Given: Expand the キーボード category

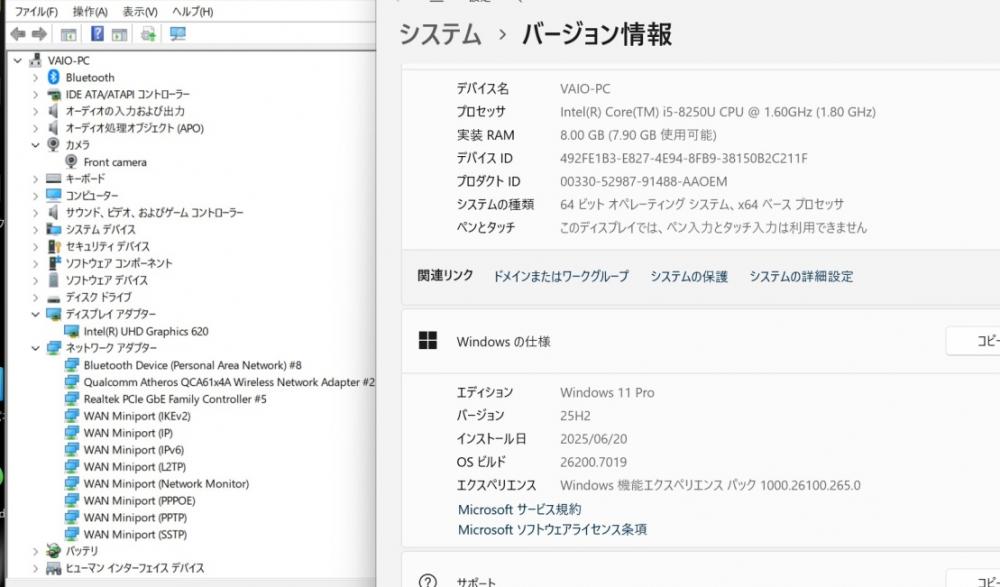Looking at the screenshot, I should click(x=36, y=179).
